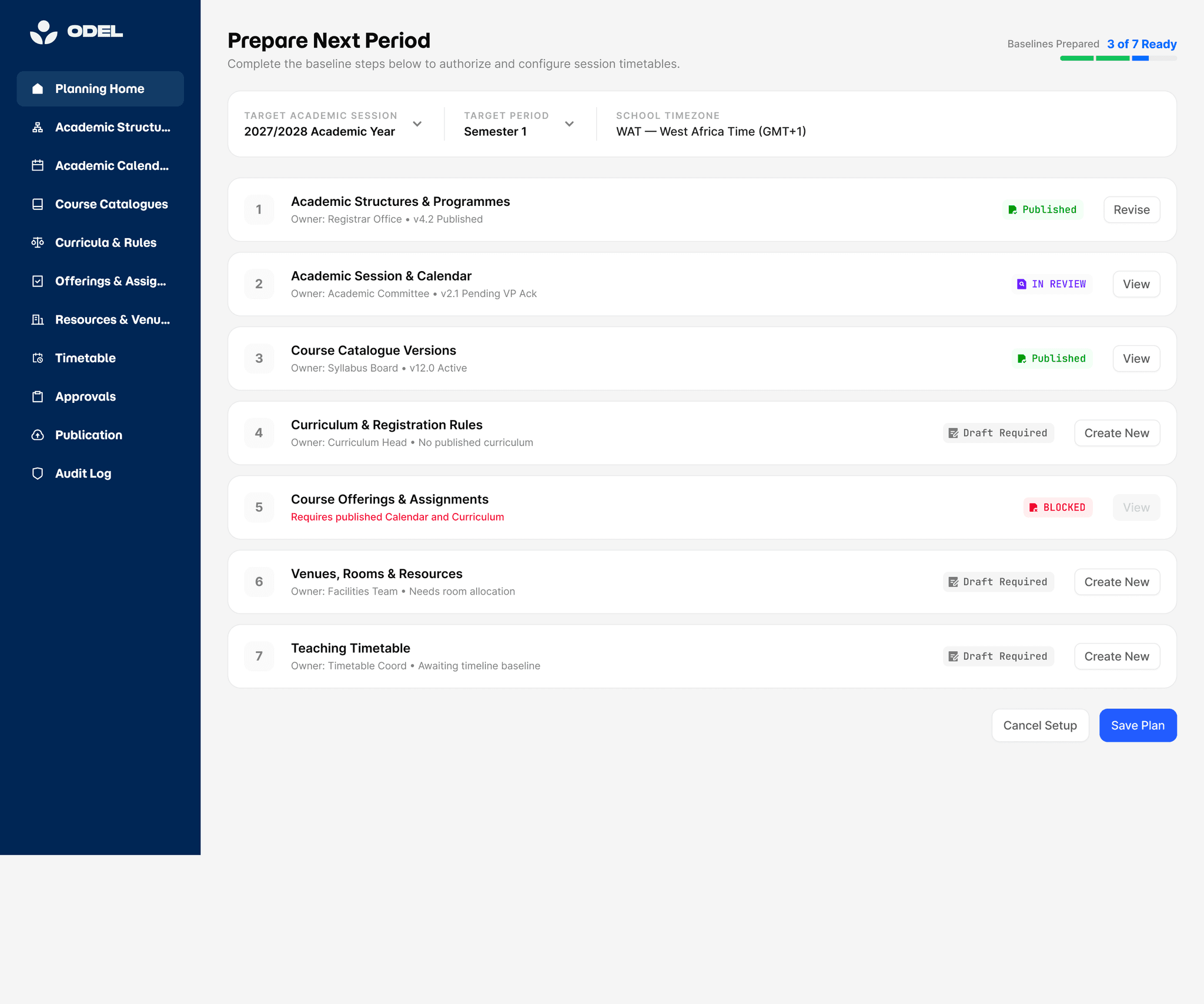Image resolution: width=1204 pixels, height=1004 pixels.
Task: Open Curricula & Rules menu item
Action: click(x=101, y=242)
